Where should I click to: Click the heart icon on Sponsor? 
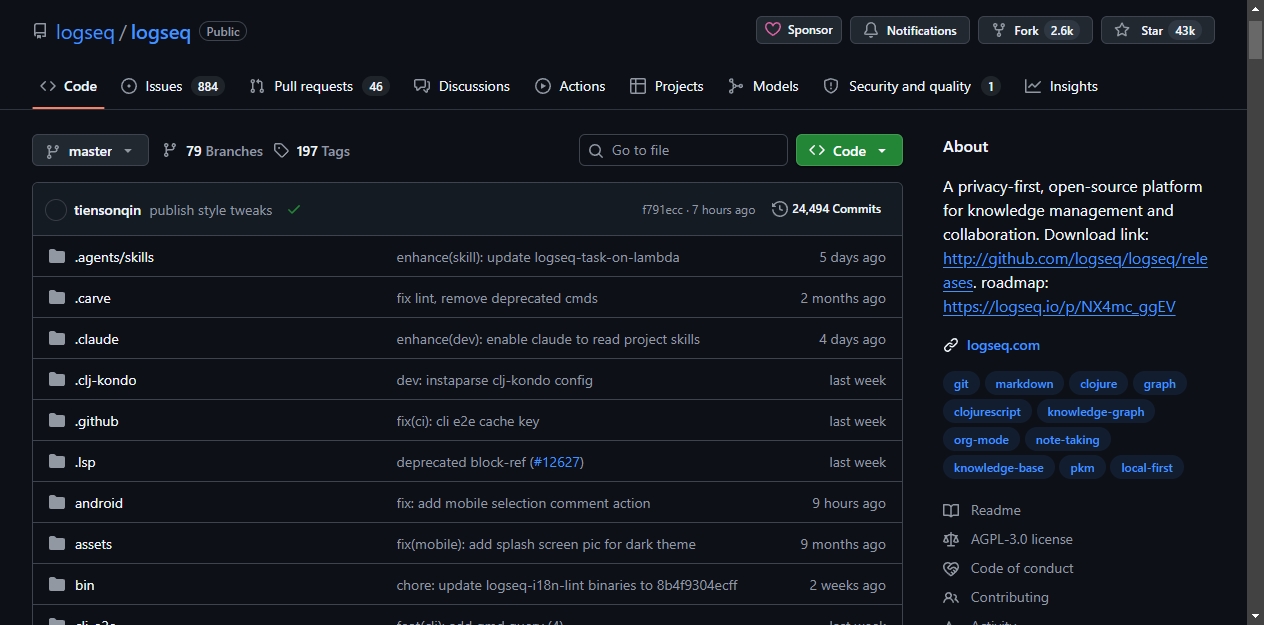(773, 30)
